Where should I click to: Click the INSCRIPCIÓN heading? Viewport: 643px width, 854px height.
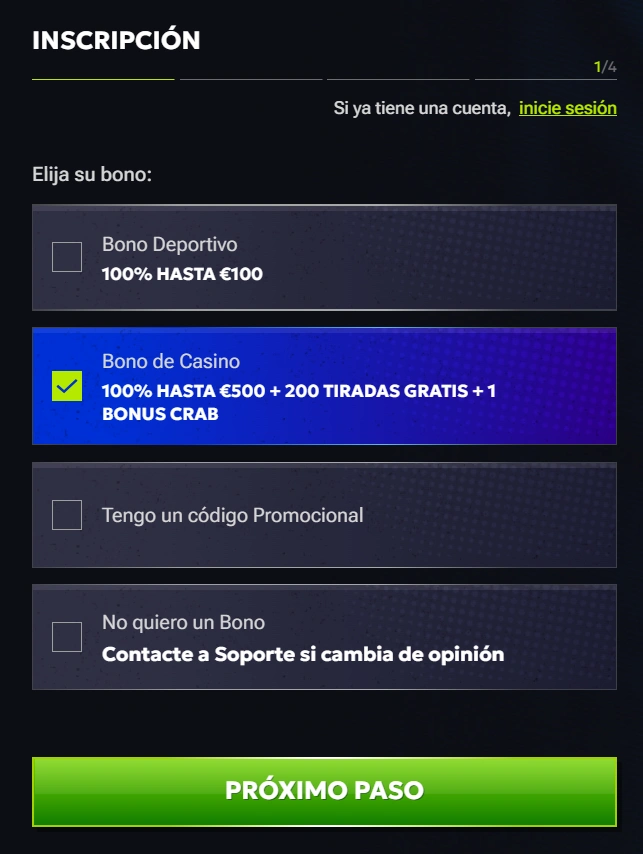tap(116, 41)
